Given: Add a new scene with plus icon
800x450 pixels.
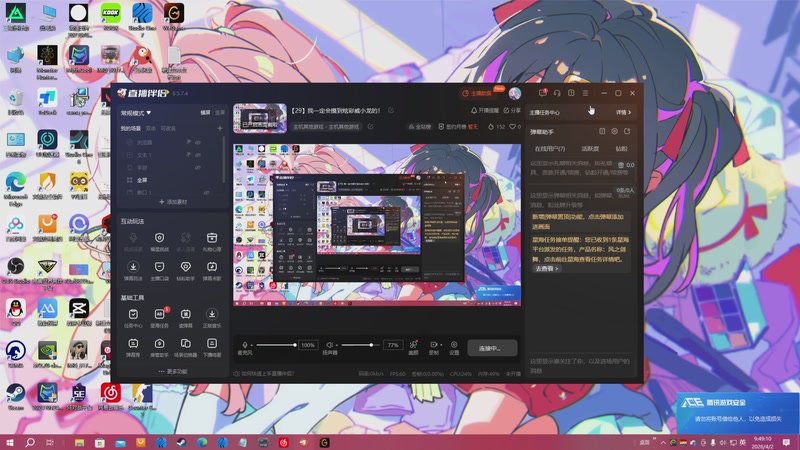Looking at the screenshot, I should (x=220, y=129).
